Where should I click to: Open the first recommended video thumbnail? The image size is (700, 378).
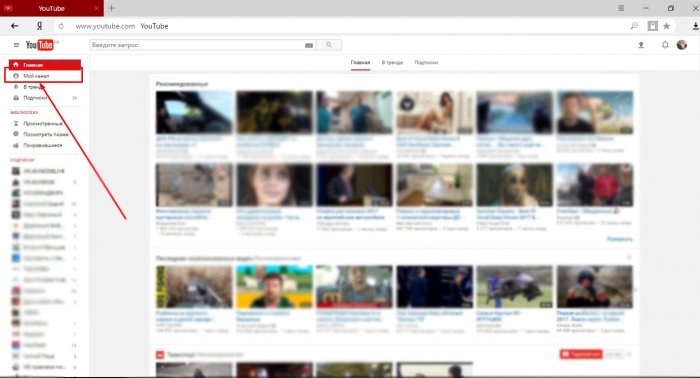(194, 112)
